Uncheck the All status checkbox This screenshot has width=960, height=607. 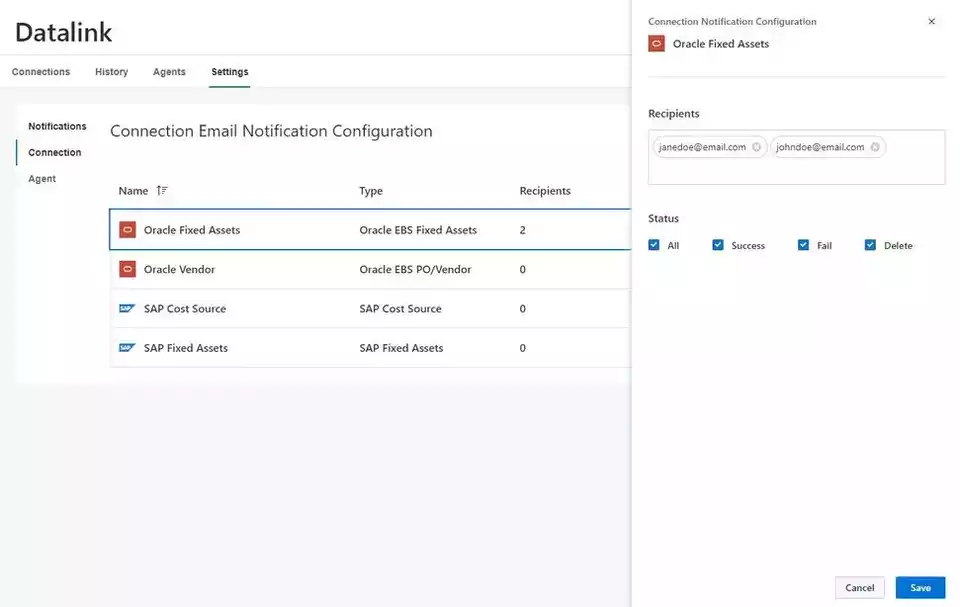(654, 245)
